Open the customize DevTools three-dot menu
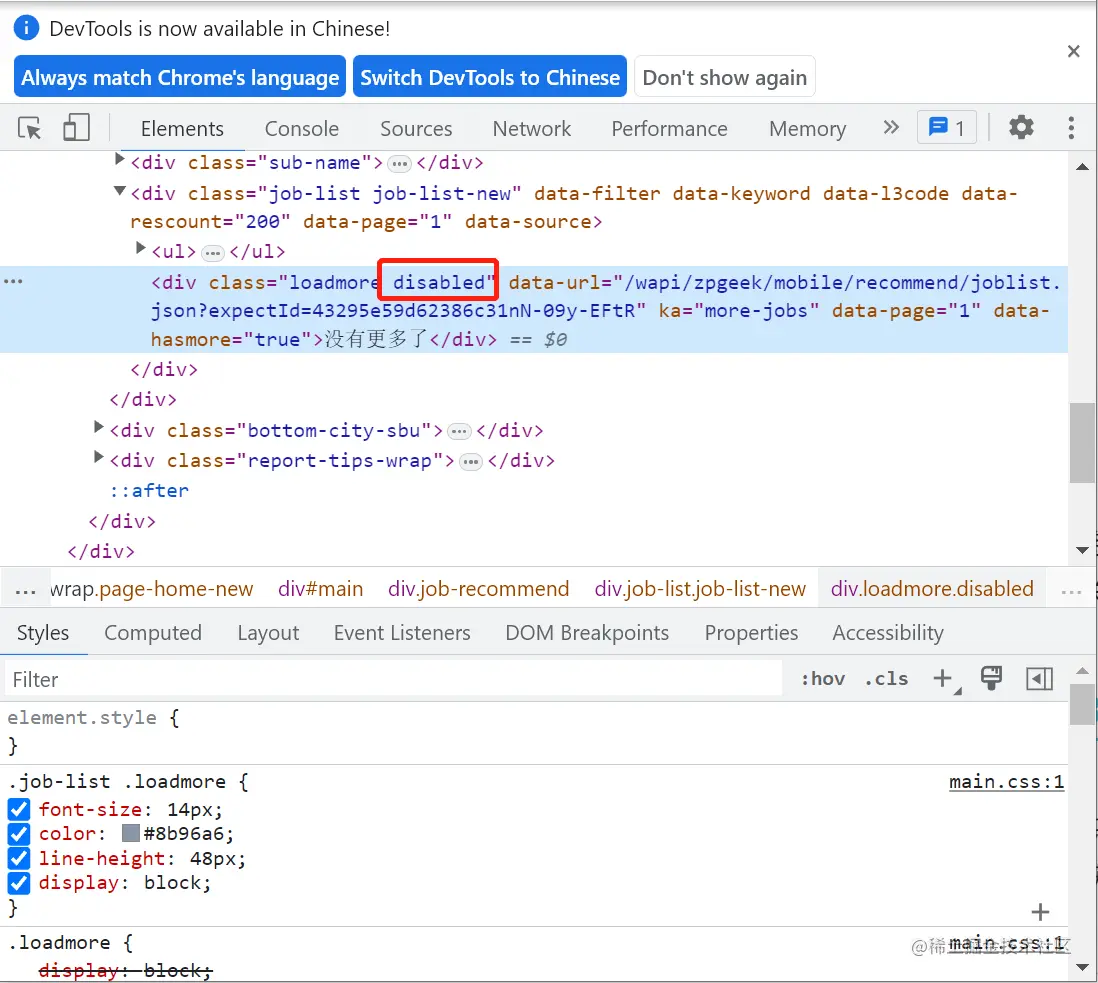Viewport: 1098px width, 983px height. point(1071,127)
